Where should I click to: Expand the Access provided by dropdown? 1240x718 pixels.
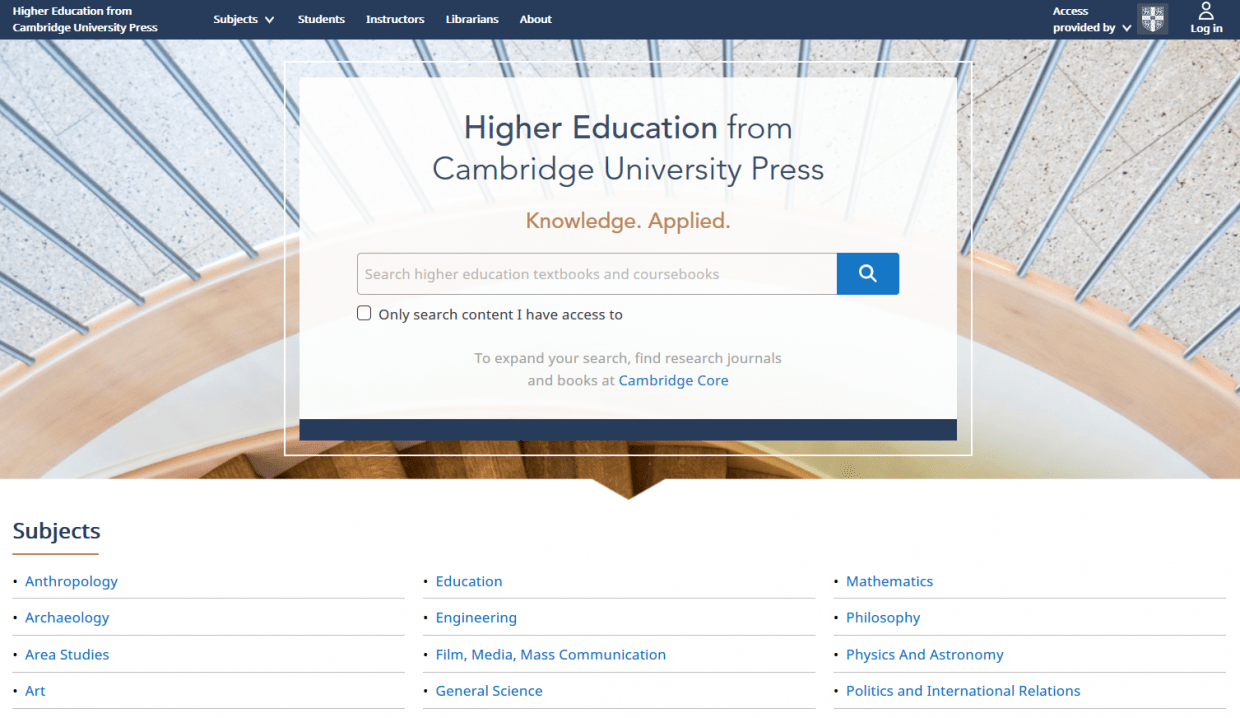pyautogui.click(x=1092, y=19)
